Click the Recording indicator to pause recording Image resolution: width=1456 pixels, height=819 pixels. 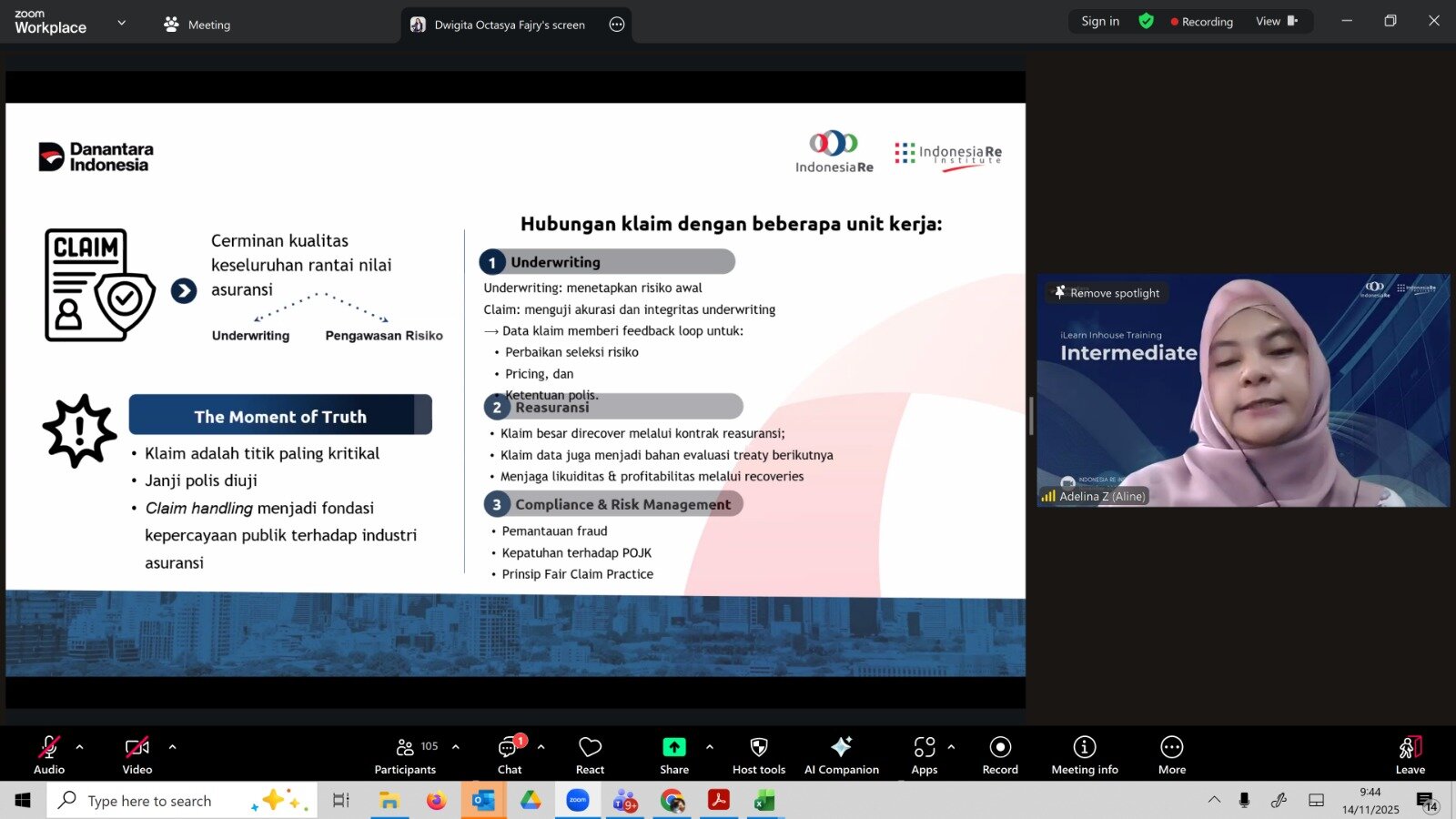1201,21
